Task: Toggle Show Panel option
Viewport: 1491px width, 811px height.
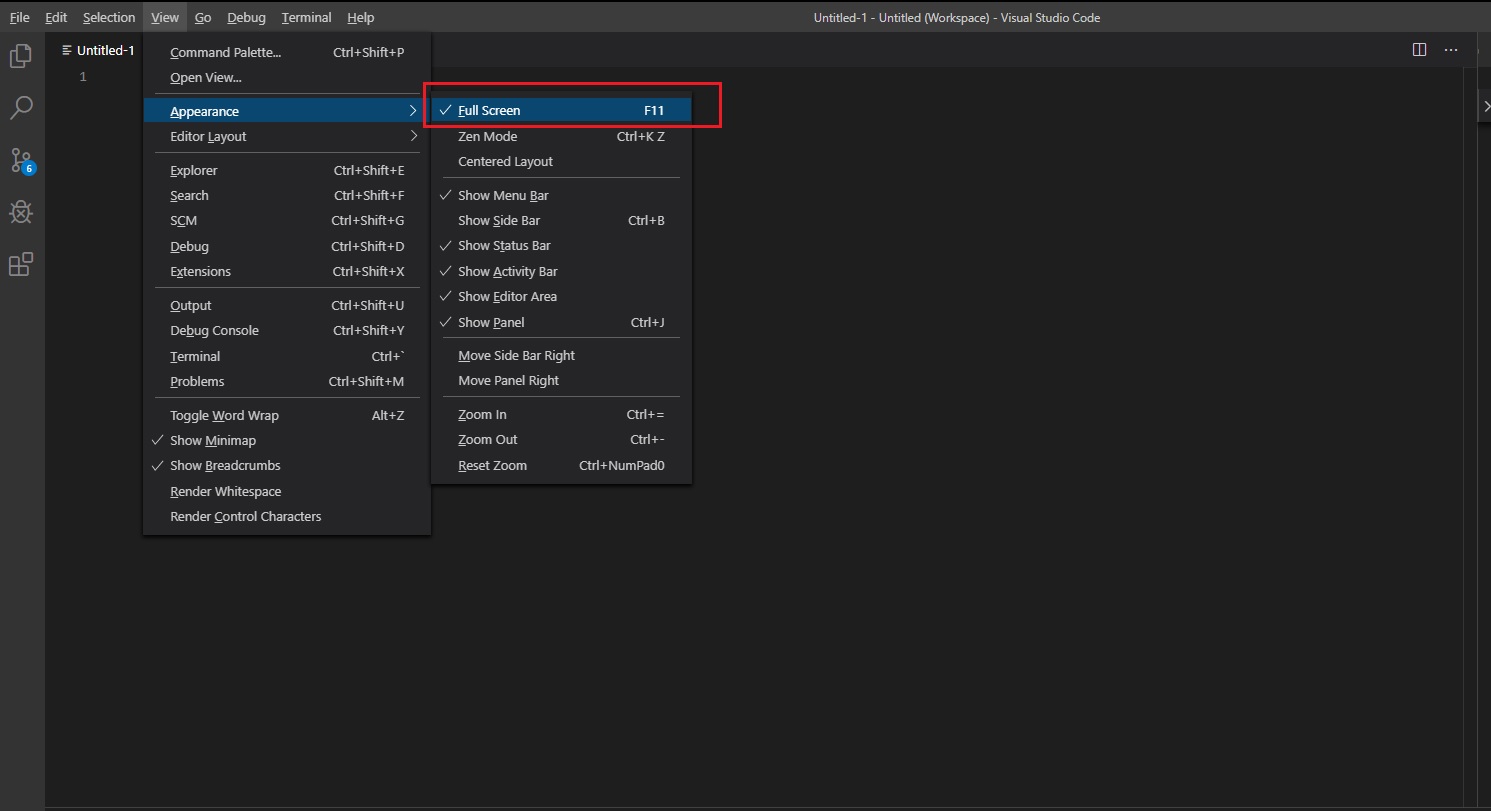Action: (561, 323)
